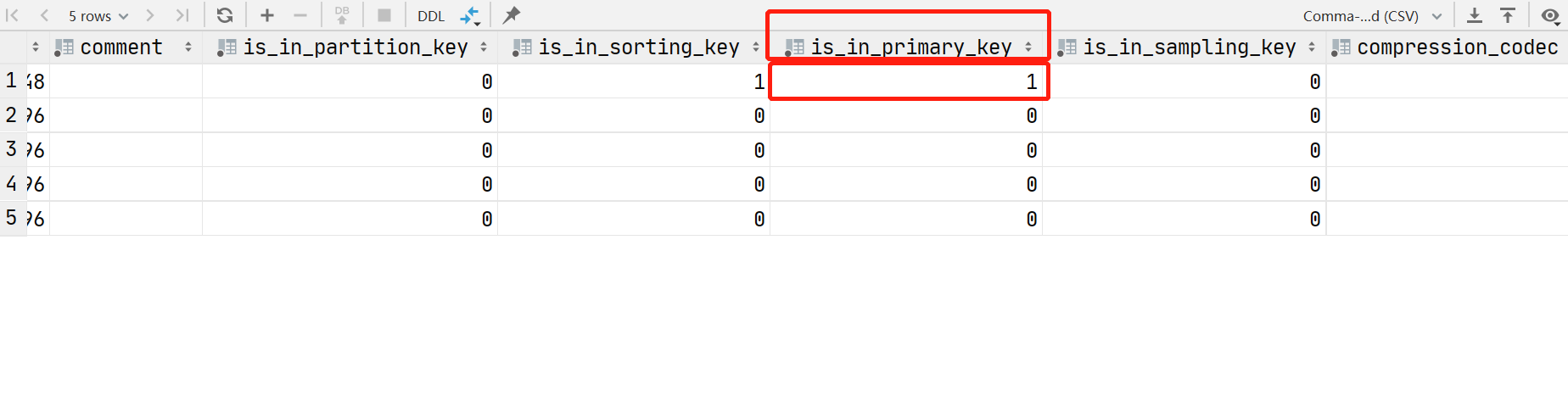The width and height of the screenshot is (1568, 396).
Task: Jump to the first page of results
Action: tap(13, 15)
